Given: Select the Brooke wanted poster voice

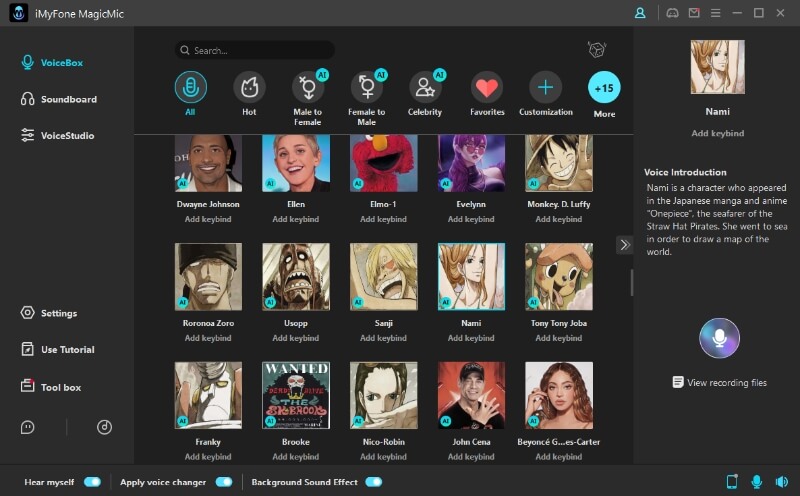Looking at the screenshot, I should [x=296, y=395].
